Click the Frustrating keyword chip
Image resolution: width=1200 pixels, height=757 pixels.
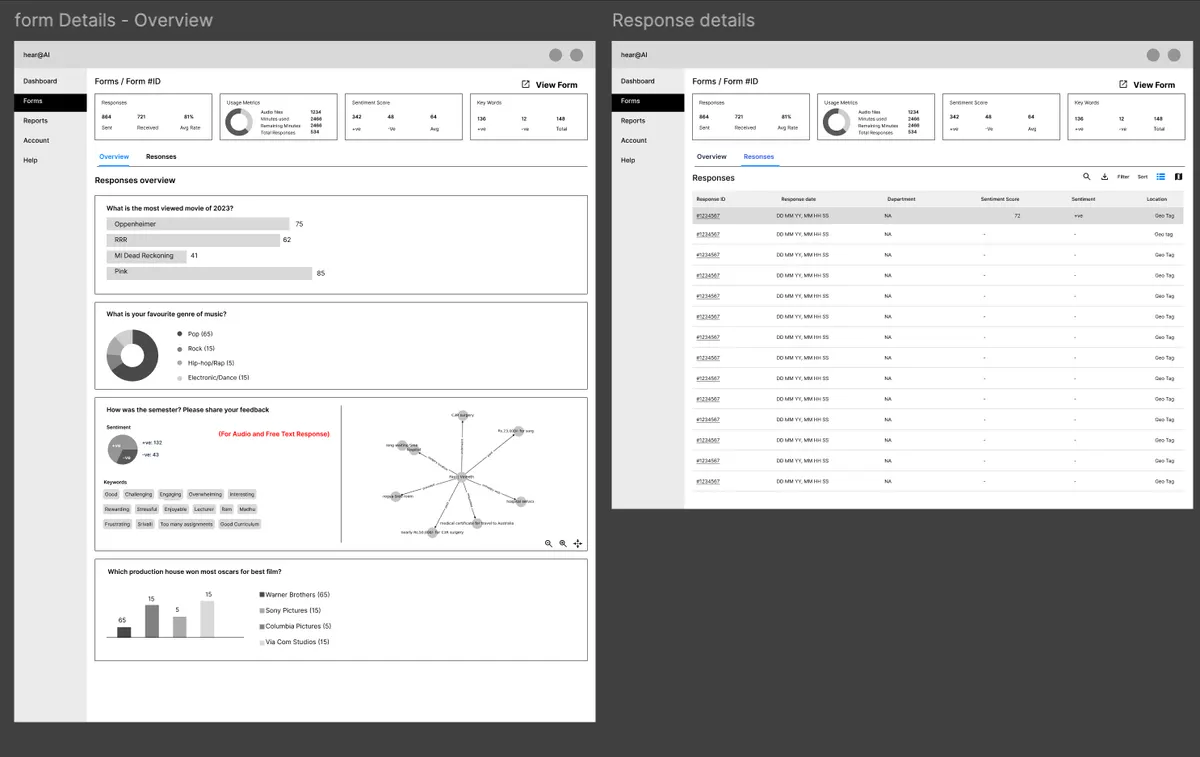(117, 524)
